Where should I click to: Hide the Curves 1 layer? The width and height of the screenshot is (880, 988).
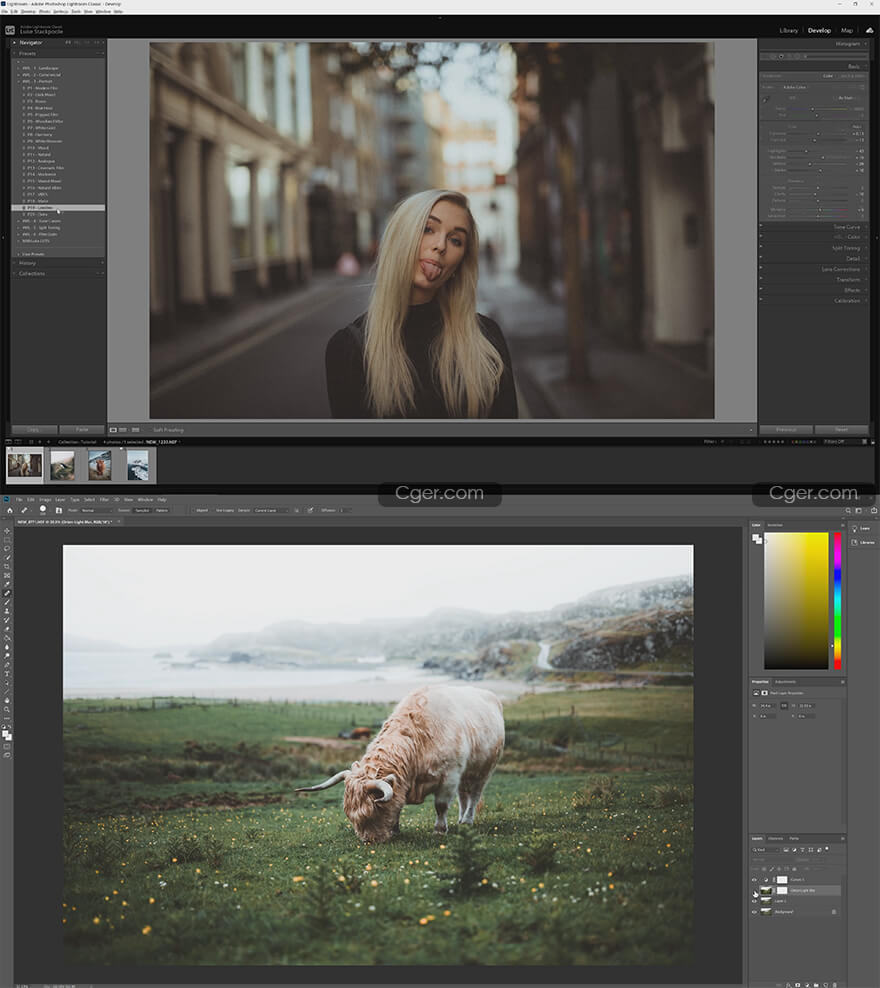coord(754,880)
